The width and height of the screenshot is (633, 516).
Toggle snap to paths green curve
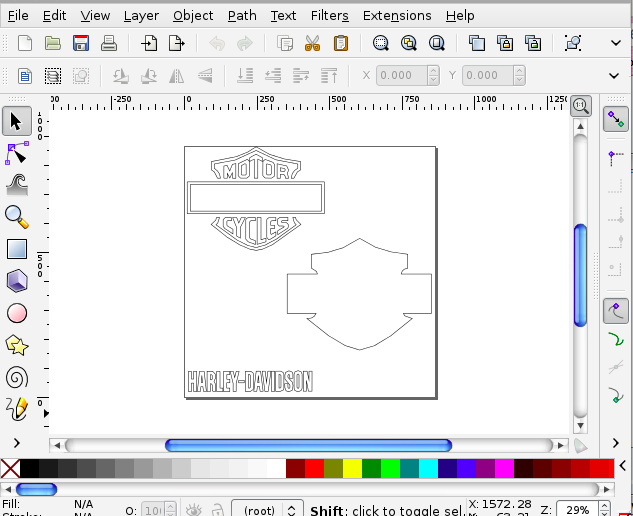[616, 339]
